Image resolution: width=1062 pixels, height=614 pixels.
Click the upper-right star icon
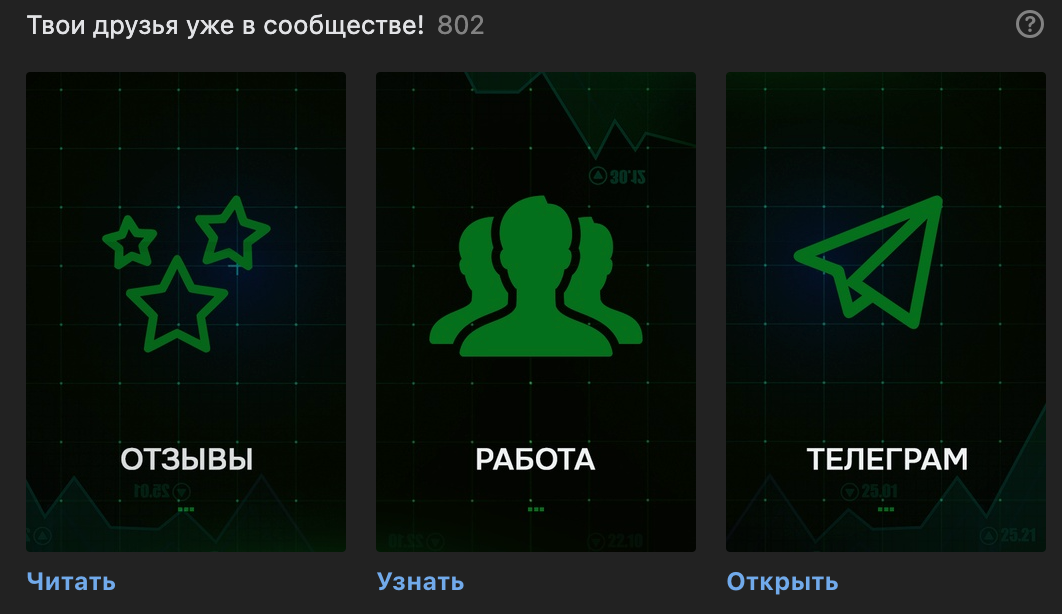pos(233,232)
